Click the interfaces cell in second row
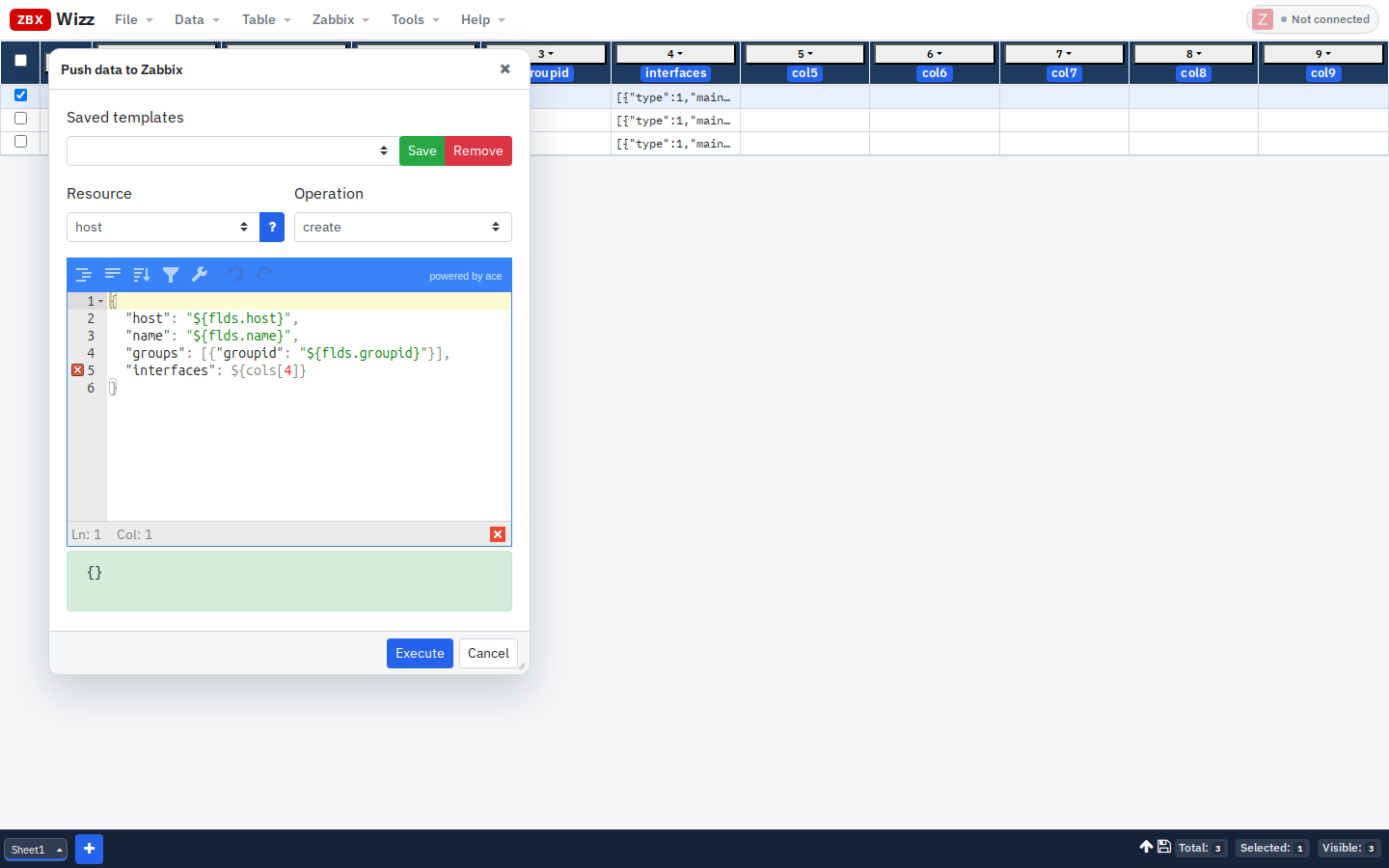 pos(675,121)
